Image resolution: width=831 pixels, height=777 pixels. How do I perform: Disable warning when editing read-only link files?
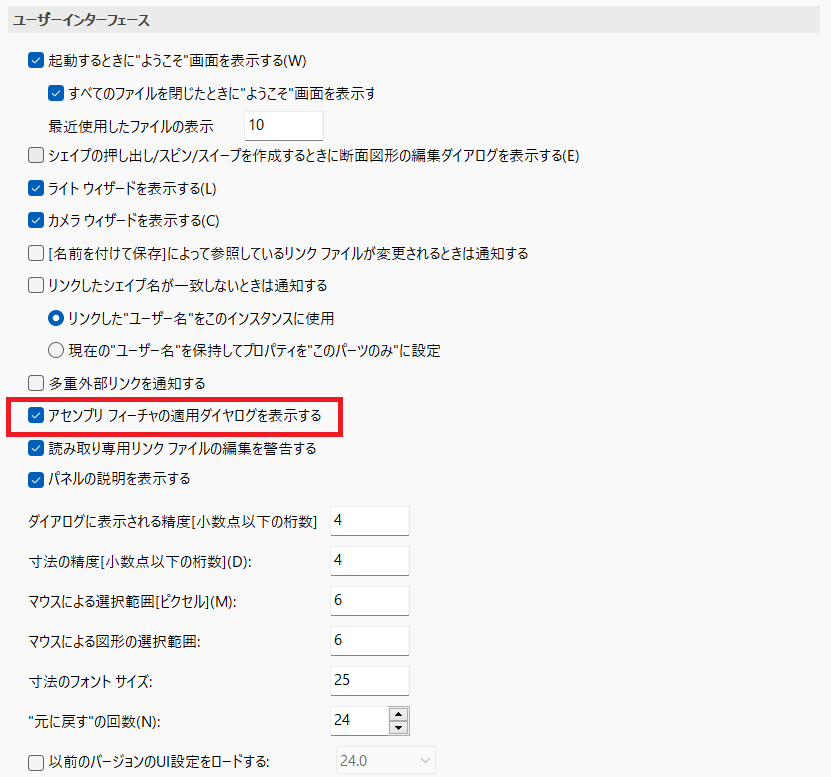(x=35, y=450)
